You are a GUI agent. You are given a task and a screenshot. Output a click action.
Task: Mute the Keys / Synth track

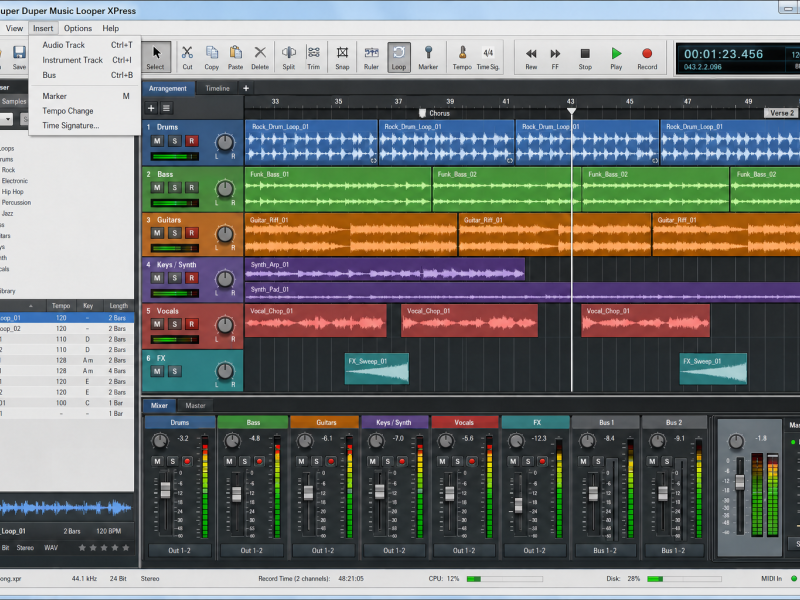point(157,278)
